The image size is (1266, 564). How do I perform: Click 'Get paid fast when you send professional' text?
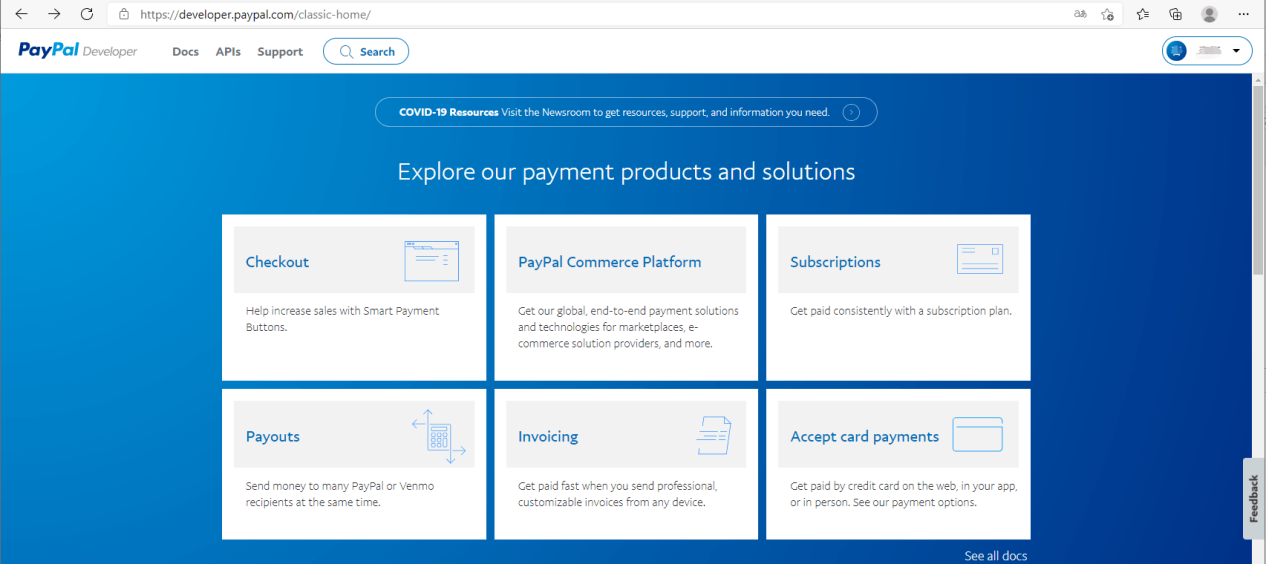pos(617,486)
